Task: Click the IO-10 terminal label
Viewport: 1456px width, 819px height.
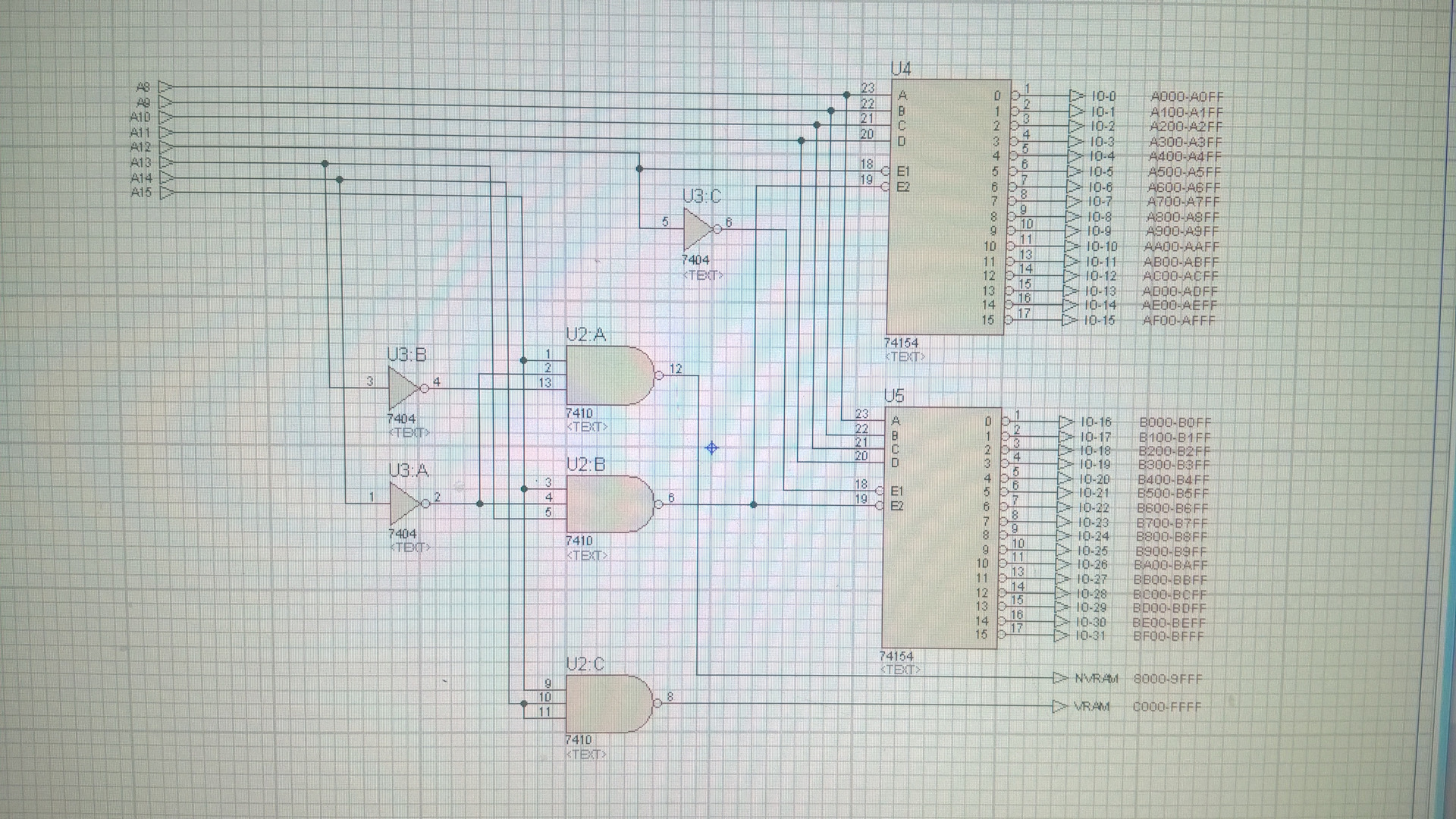Action: click(1101, 246)
